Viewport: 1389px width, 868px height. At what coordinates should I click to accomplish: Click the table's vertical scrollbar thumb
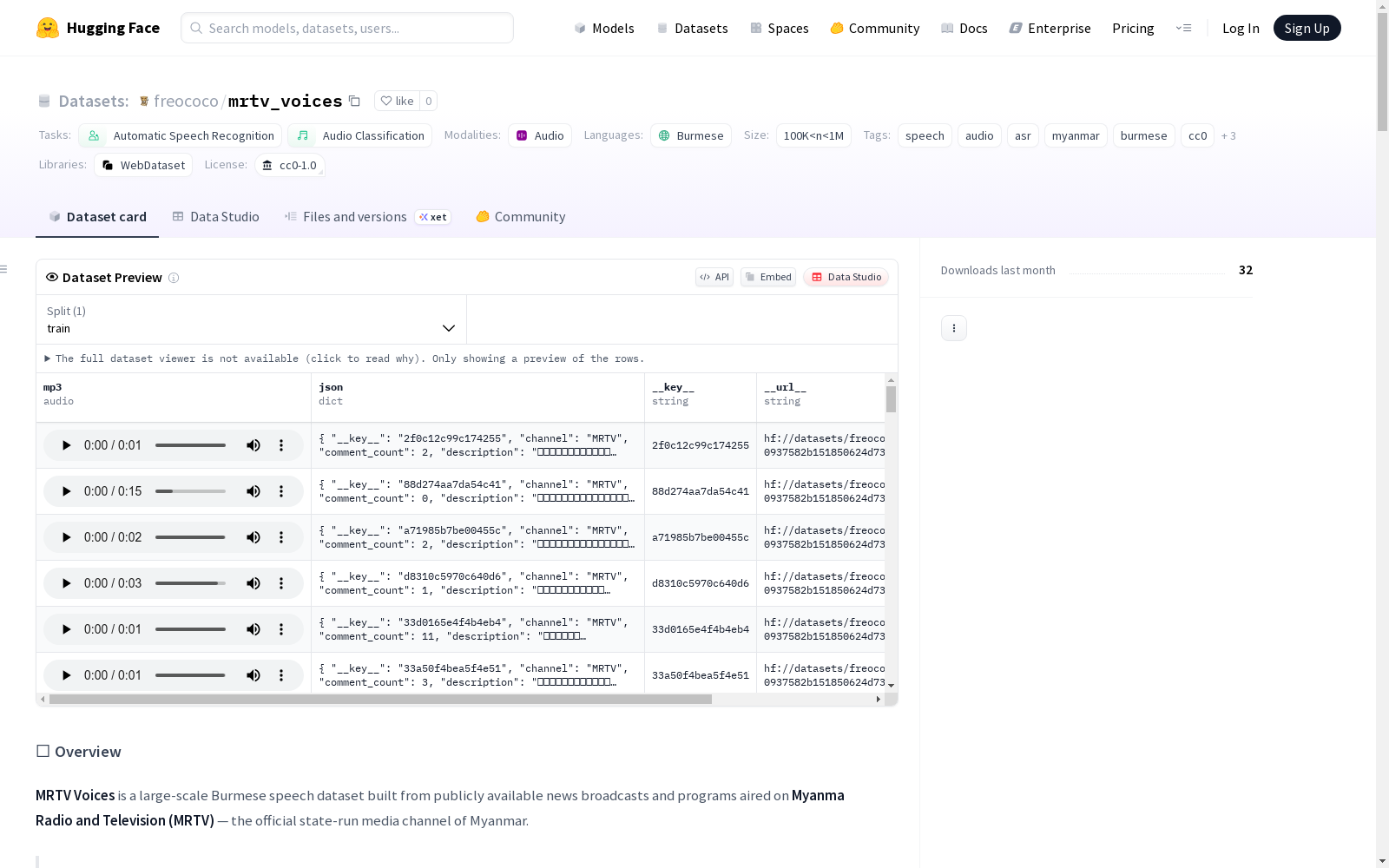(891, 399)
